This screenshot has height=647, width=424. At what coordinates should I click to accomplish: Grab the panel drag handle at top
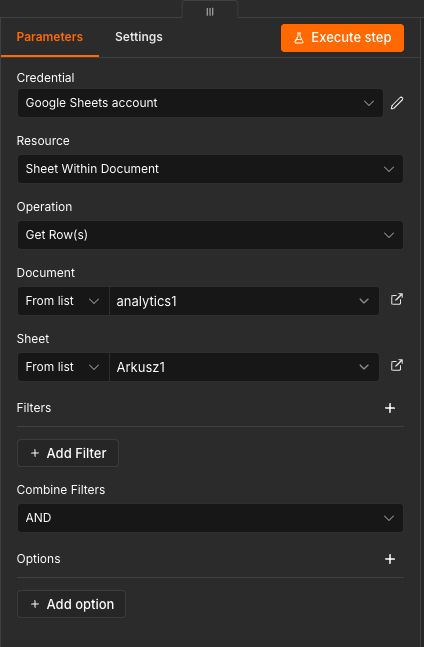pos(210,12)
